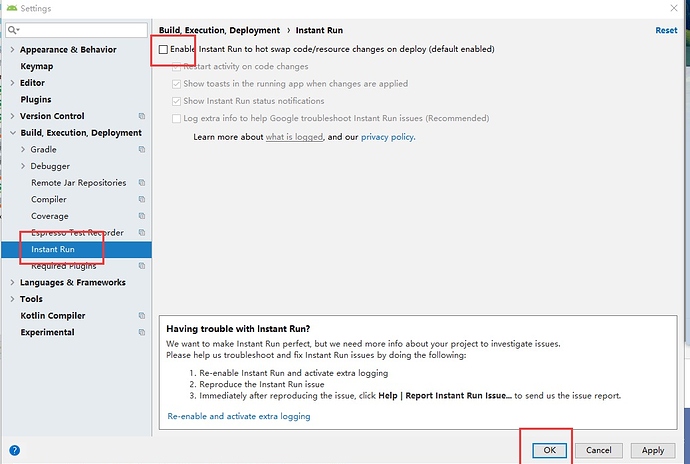Open Kotlin Compiler settings
Image resolution: width=690 pixels, height=464 pixels.
(53, 316)
